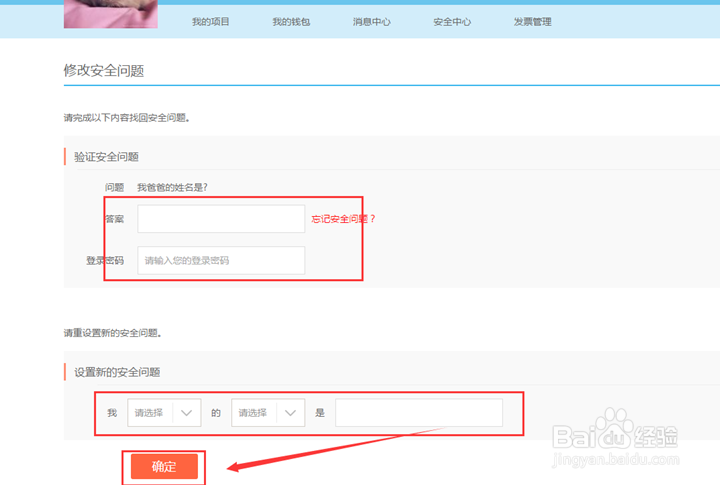Open 发票管理 tab

coord(533,22)
